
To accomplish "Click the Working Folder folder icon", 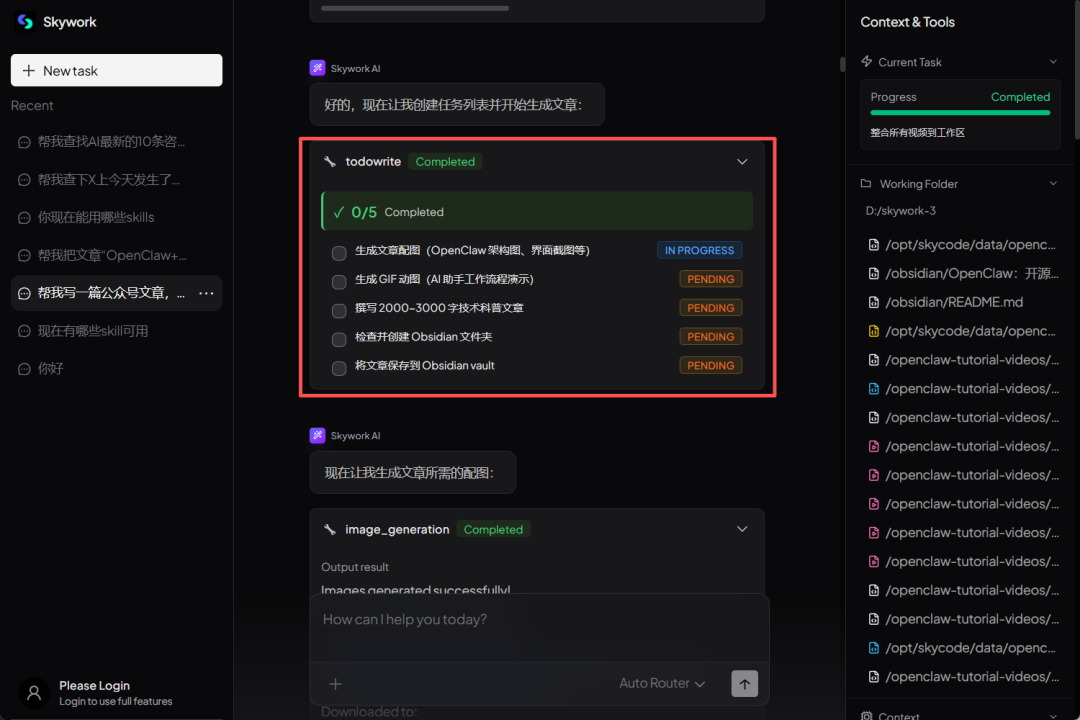I will 866,184.
